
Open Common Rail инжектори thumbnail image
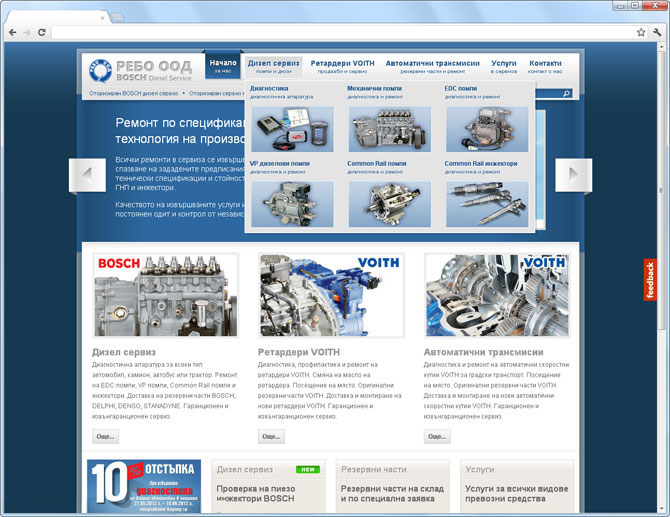point(487,204)
